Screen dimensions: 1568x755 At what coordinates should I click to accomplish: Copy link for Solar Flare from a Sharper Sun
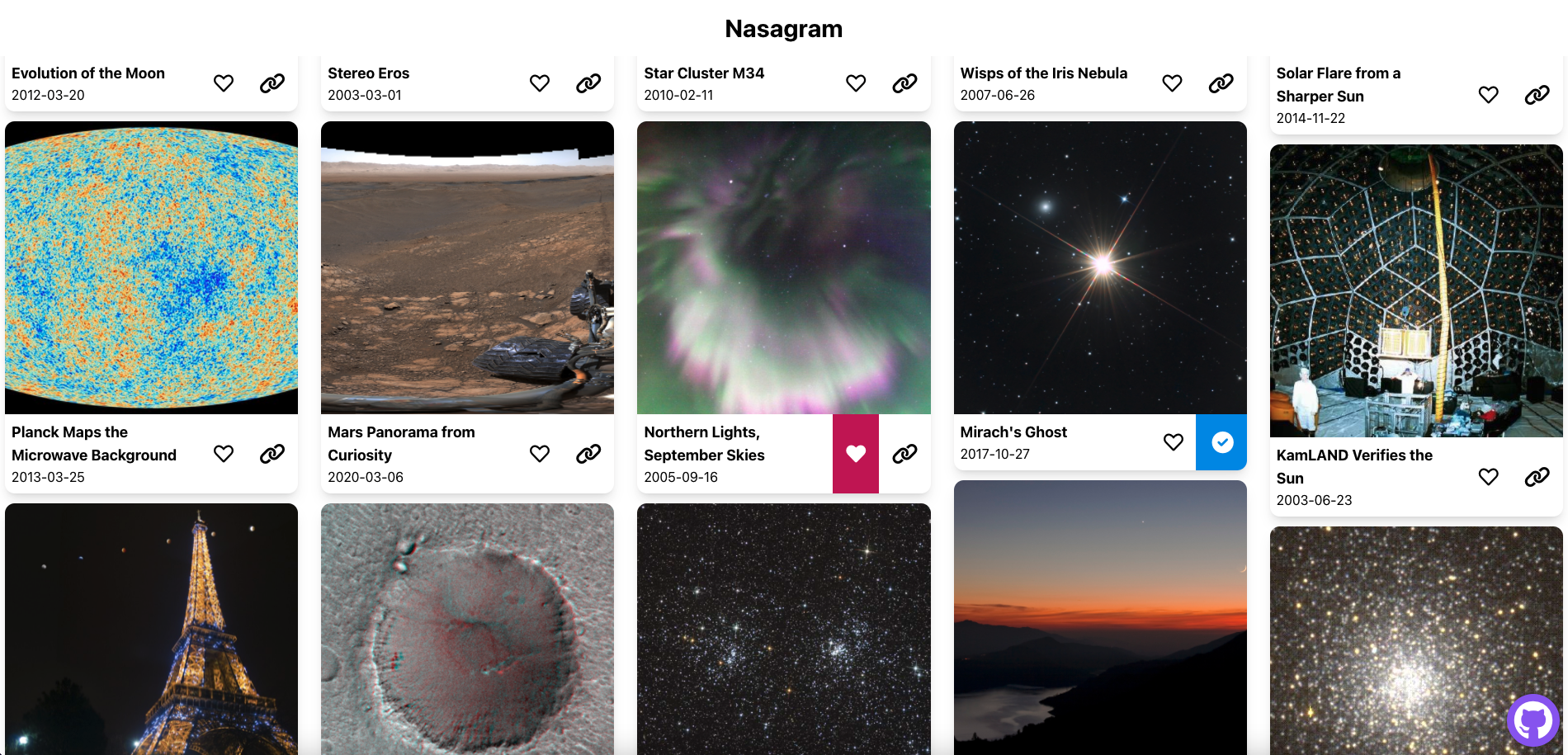click(1537, 95)
